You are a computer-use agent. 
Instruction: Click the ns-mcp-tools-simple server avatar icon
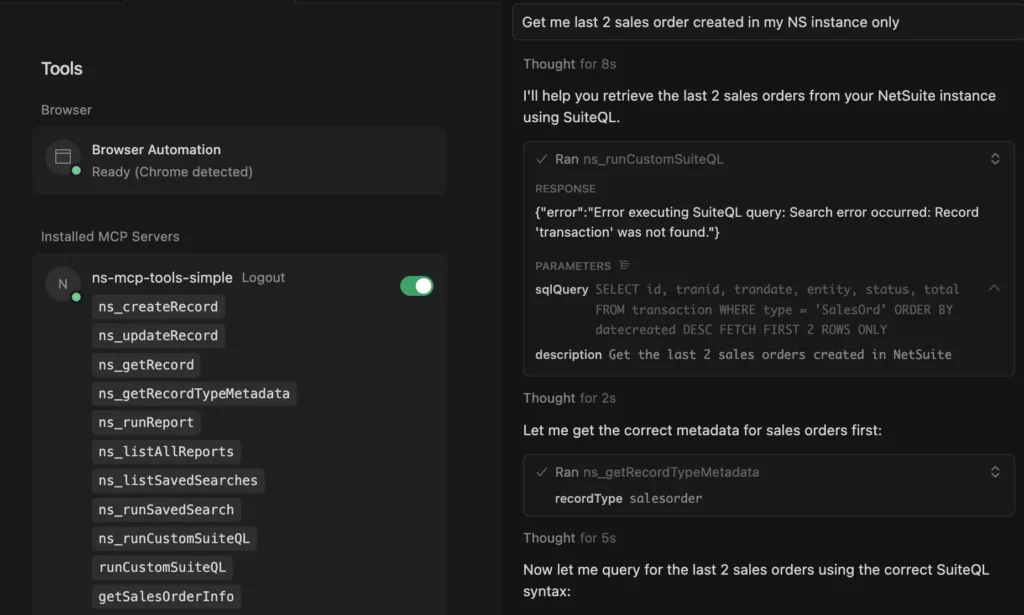click(63, 284)
